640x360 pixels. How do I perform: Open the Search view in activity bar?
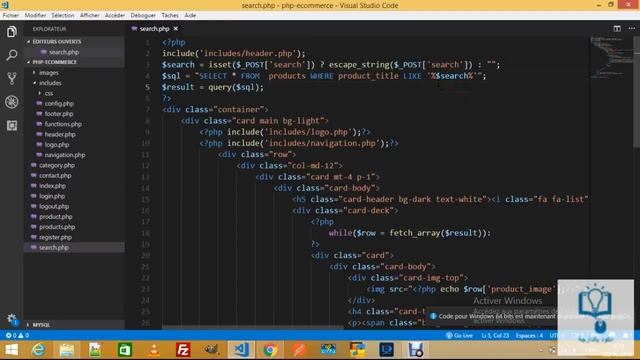click(11, 55)
